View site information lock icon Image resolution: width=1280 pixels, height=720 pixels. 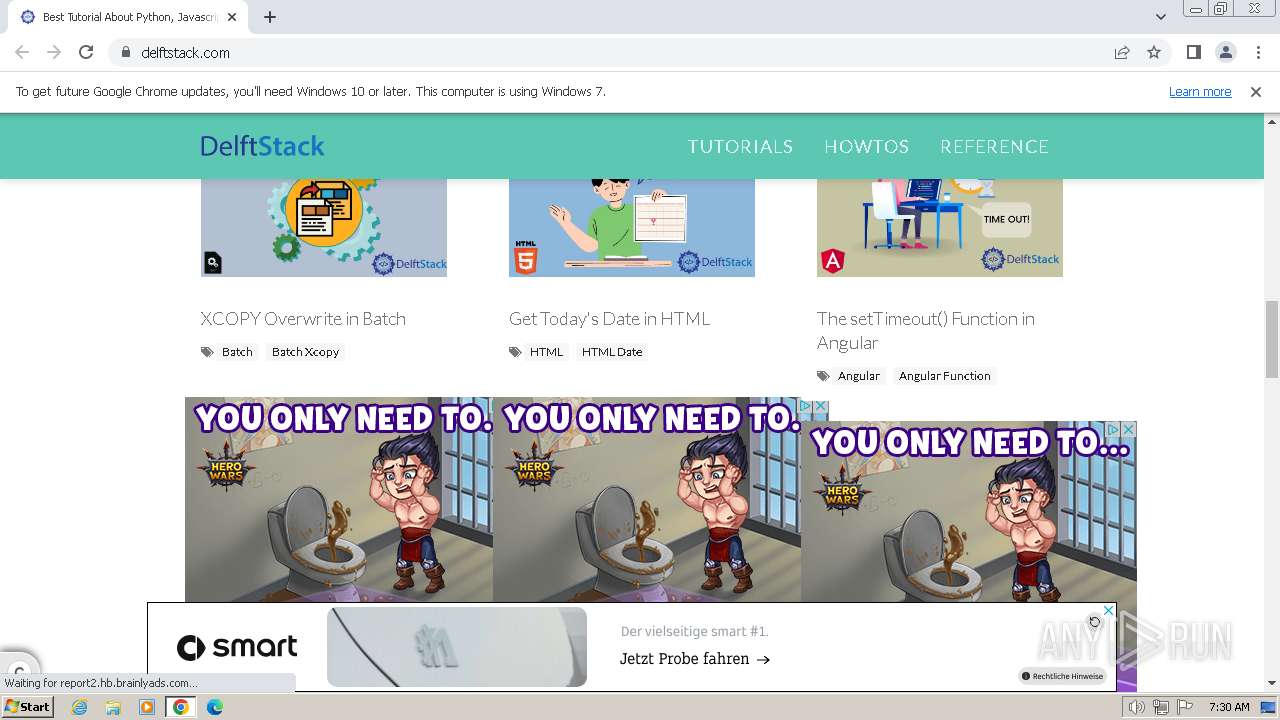click(x=125, y=52)
